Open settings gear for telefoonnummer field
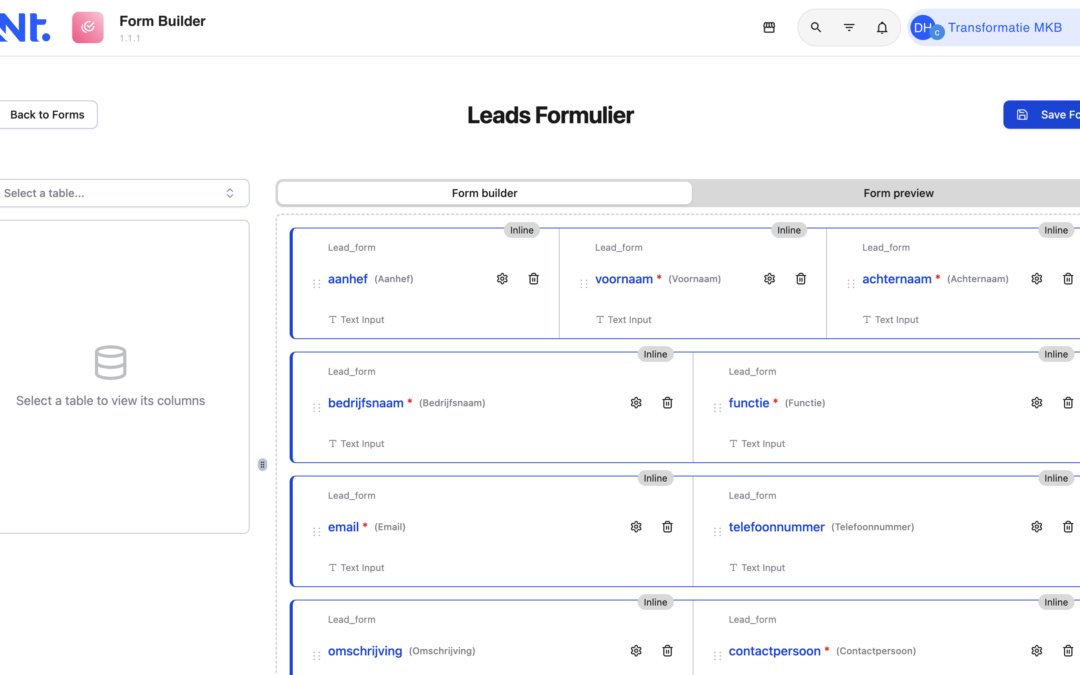 (1037, 527)
